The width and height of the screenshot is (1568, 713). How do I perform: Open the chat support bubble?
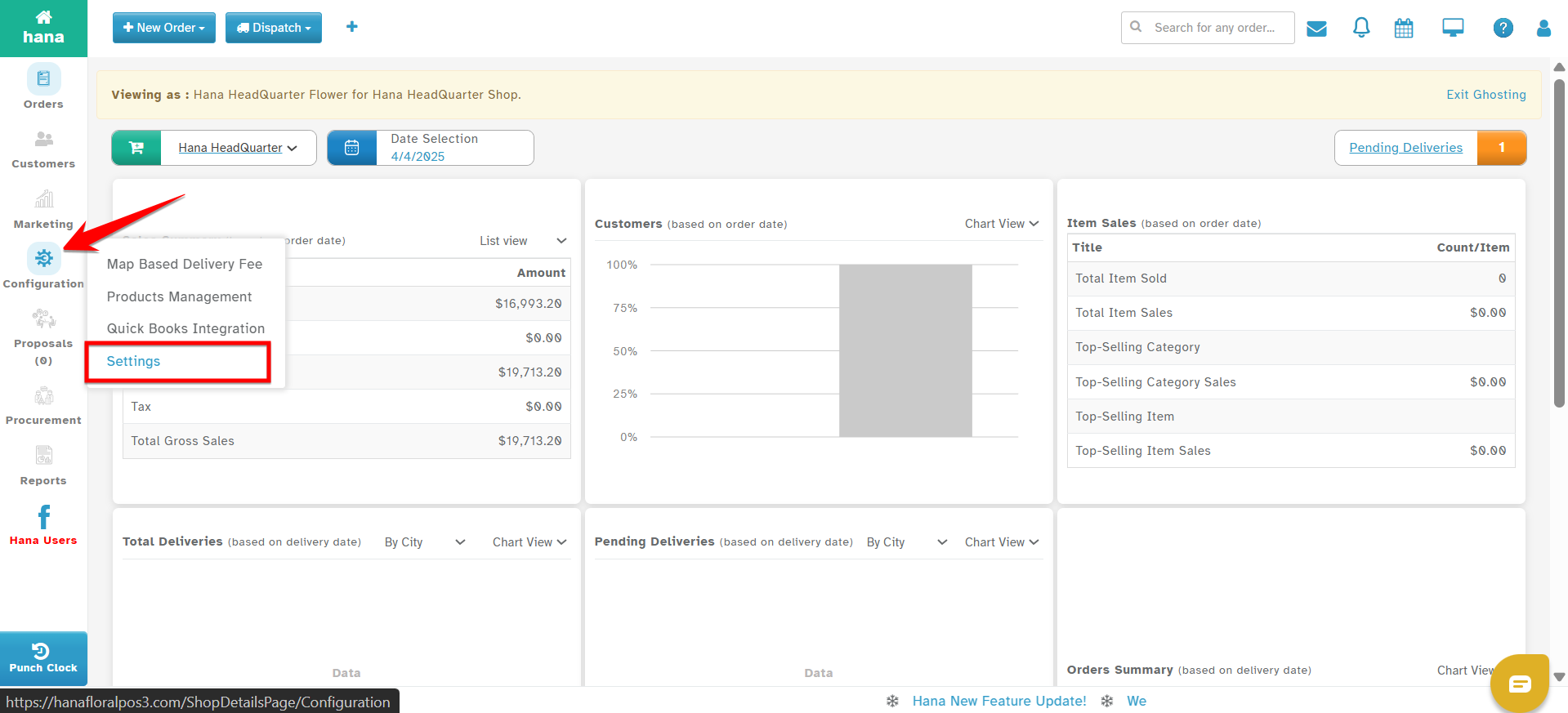[1520, 683]
